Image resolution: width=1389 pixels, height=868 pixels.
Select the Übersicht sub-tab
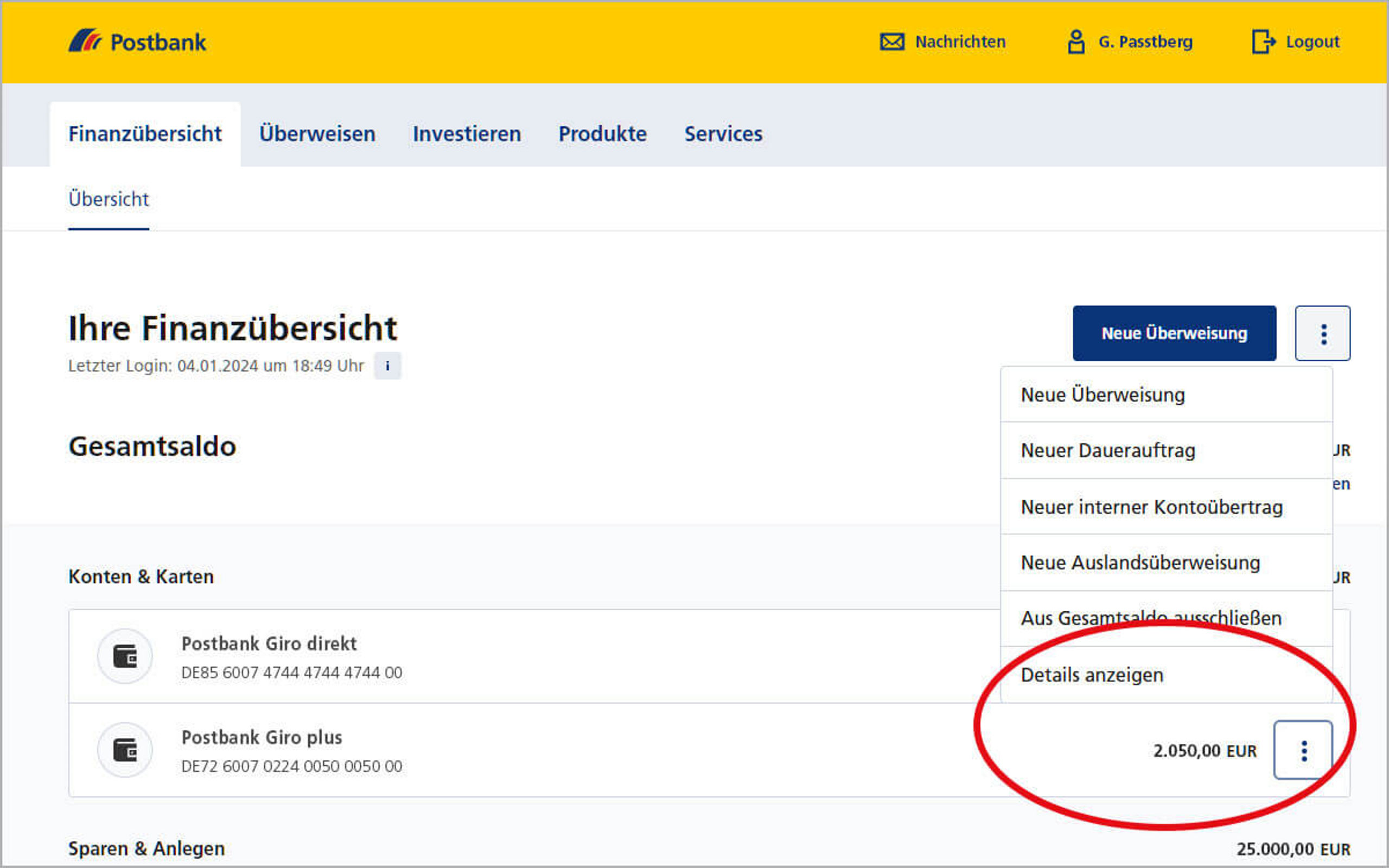(x=109, y=199)
